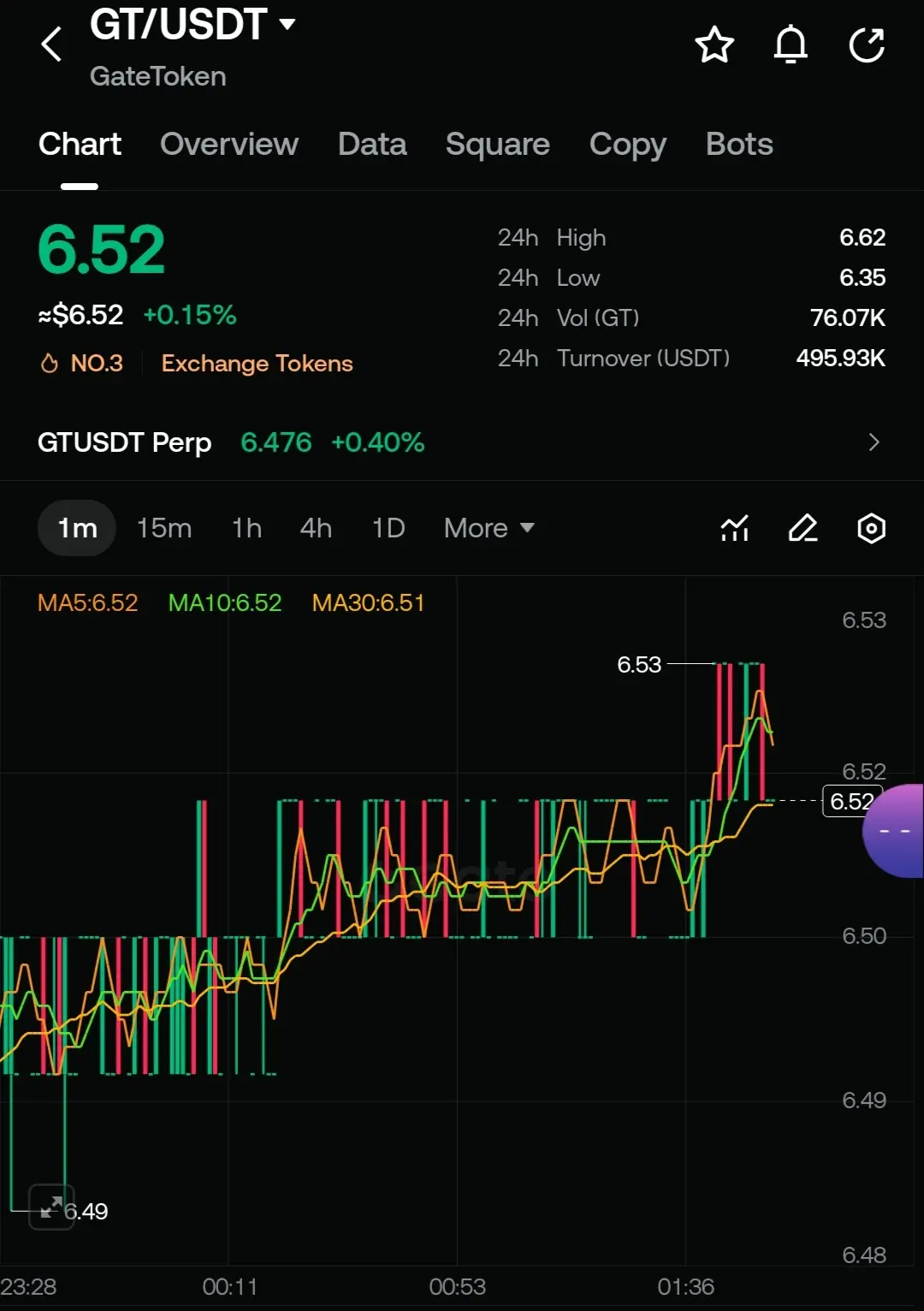Open the GTUSDT Perp contract row
Image resolution: width=924 pixels, height=1311 pixels.
[462, 442]
